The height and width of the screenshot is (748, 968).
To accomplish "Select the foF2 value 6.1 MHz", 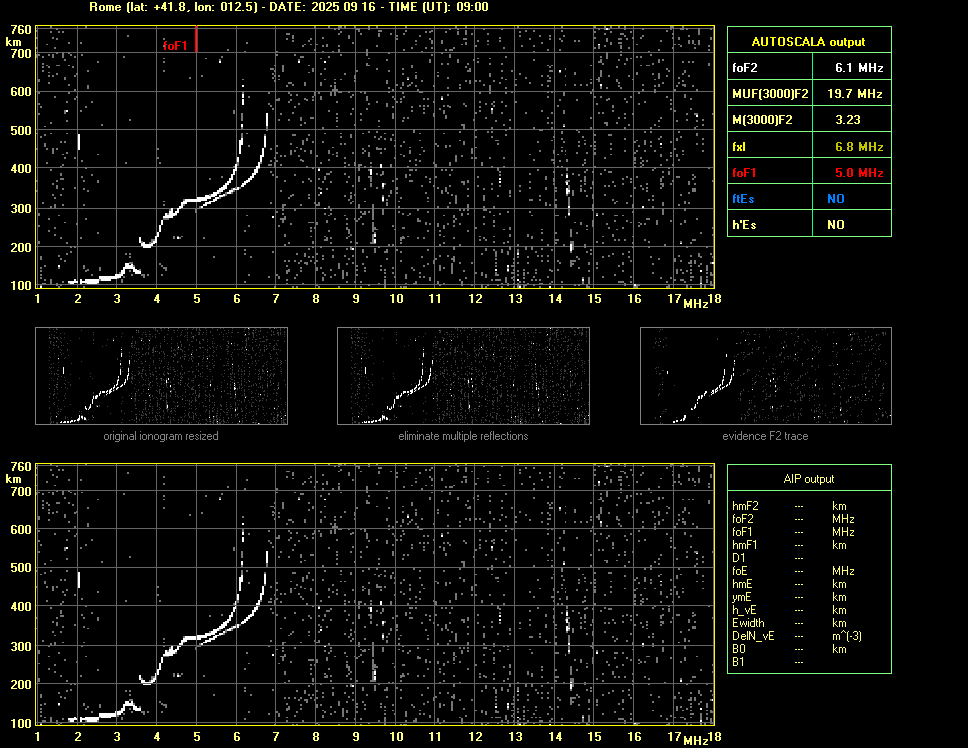I will [x=859, y=68].
